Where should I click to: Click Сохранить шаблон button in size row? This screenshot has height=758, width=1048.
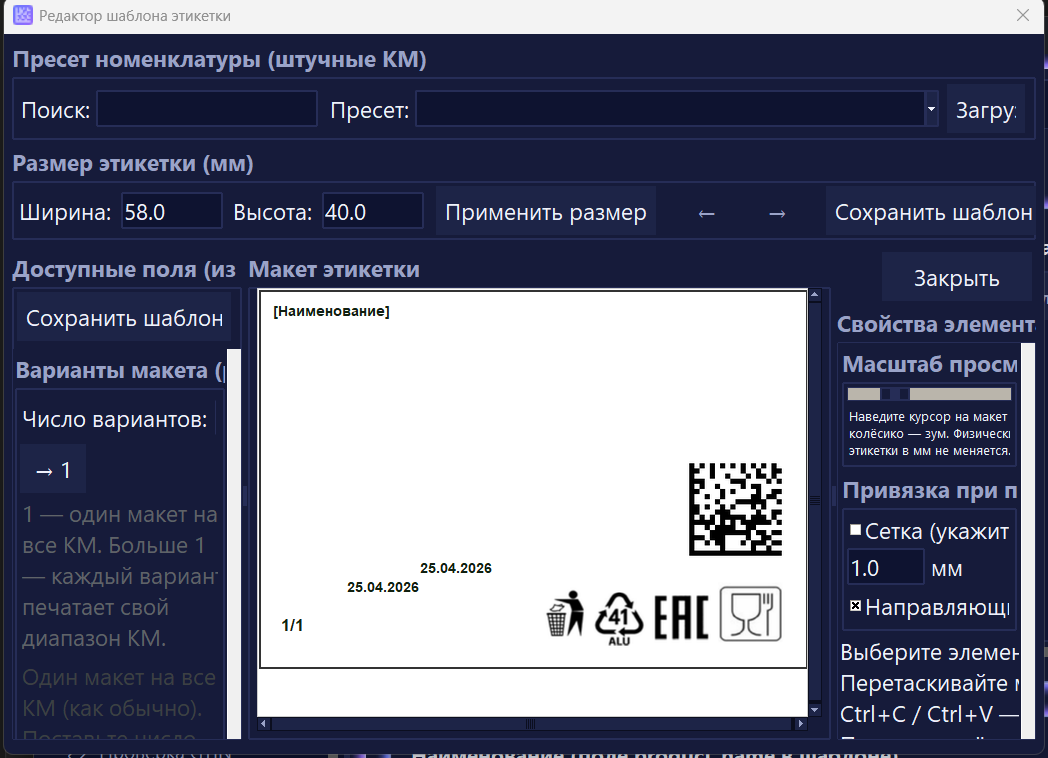(932, 212)
